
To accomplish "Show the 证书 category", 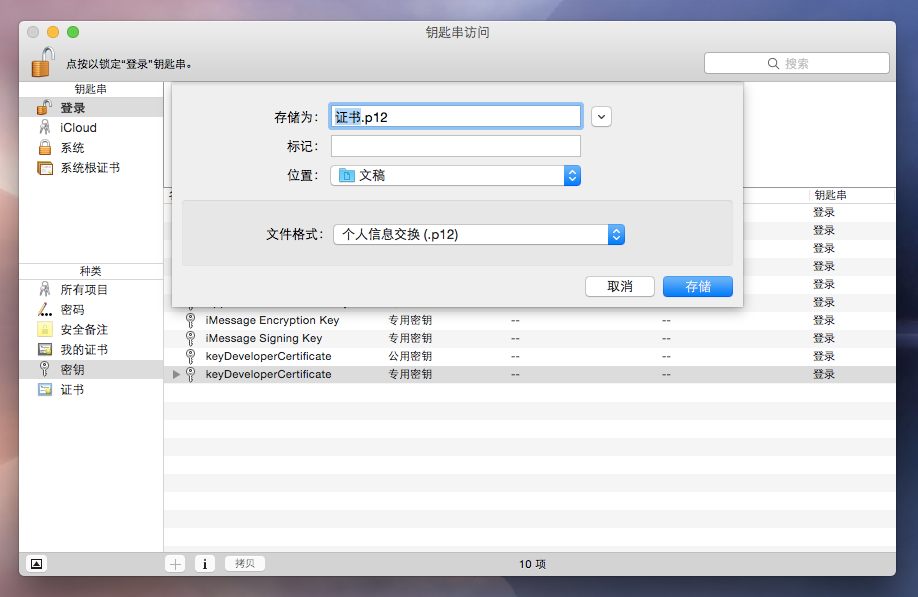I will tap(91, 389).
